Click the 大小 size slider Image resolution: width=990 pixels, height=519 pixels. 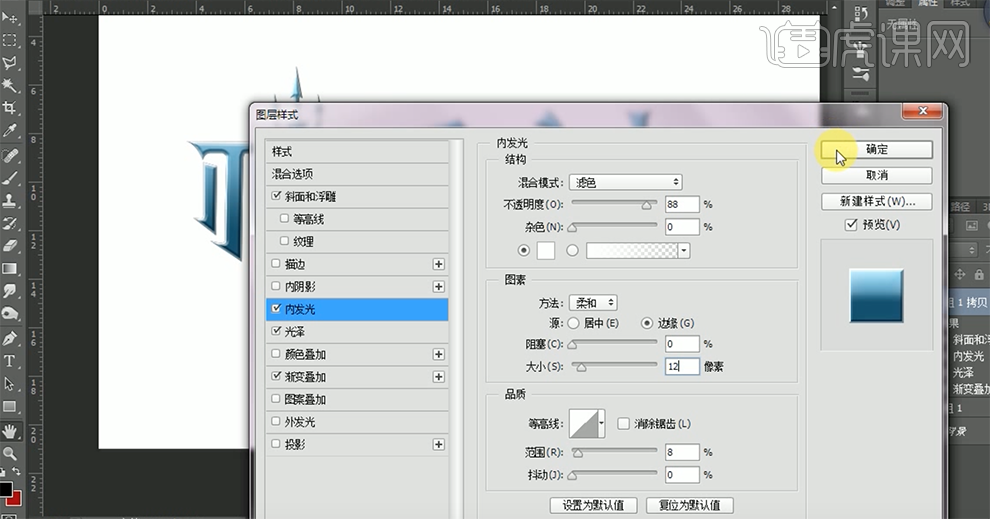click(x=614, y=366)
